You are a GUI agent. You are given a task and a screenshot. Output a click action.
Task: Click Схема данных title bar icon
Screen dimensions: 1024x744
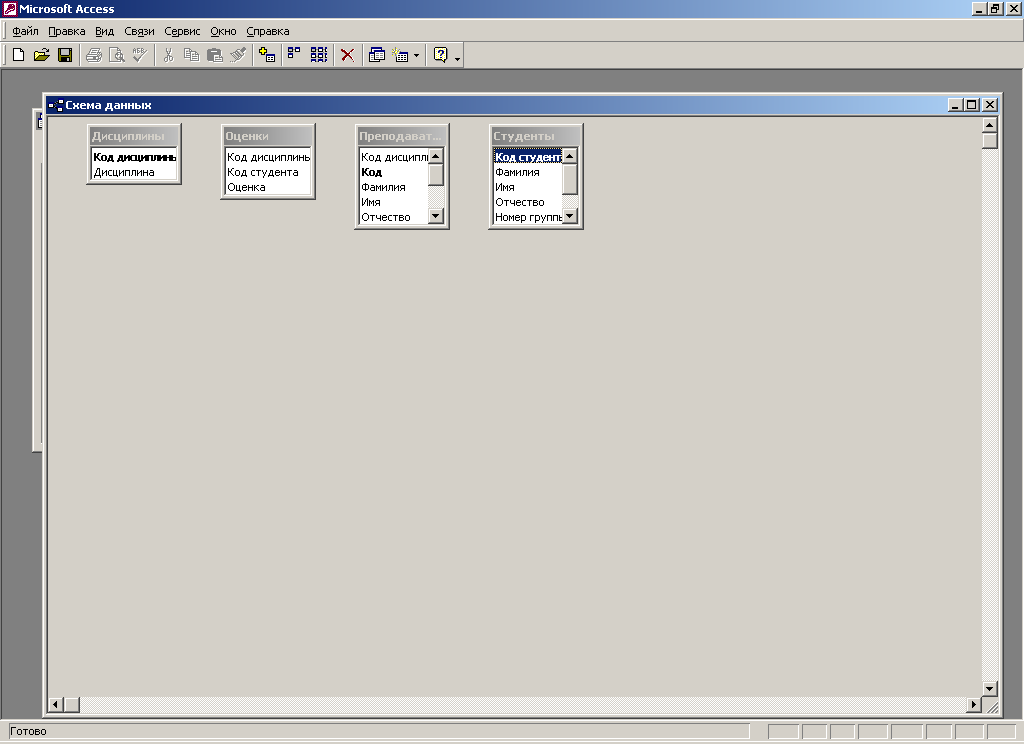coord(56,105)
